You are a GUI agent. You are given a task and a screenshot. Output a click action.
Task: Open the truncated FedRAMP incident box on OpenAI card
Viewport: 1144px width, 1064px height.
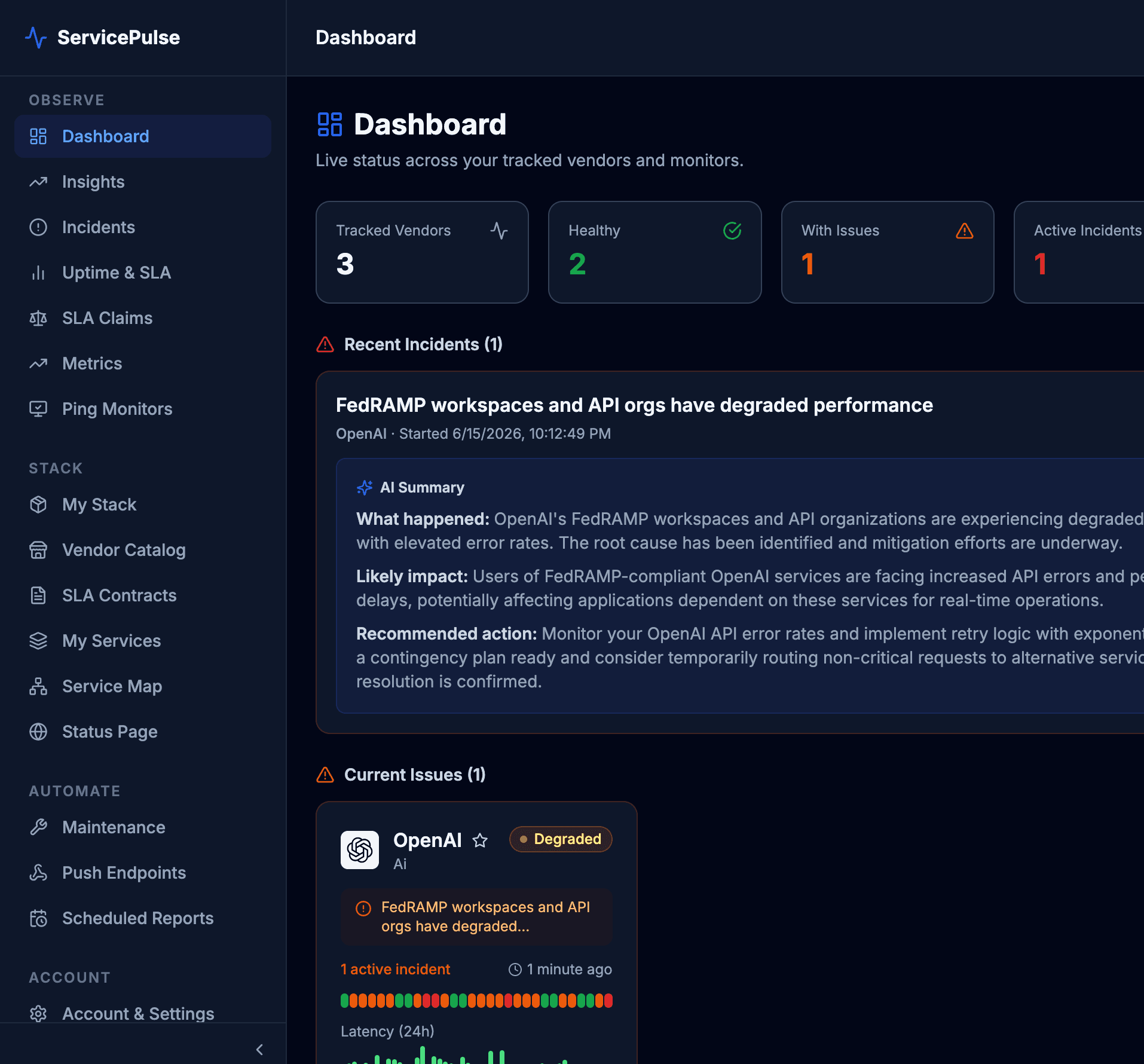(476, 916)
